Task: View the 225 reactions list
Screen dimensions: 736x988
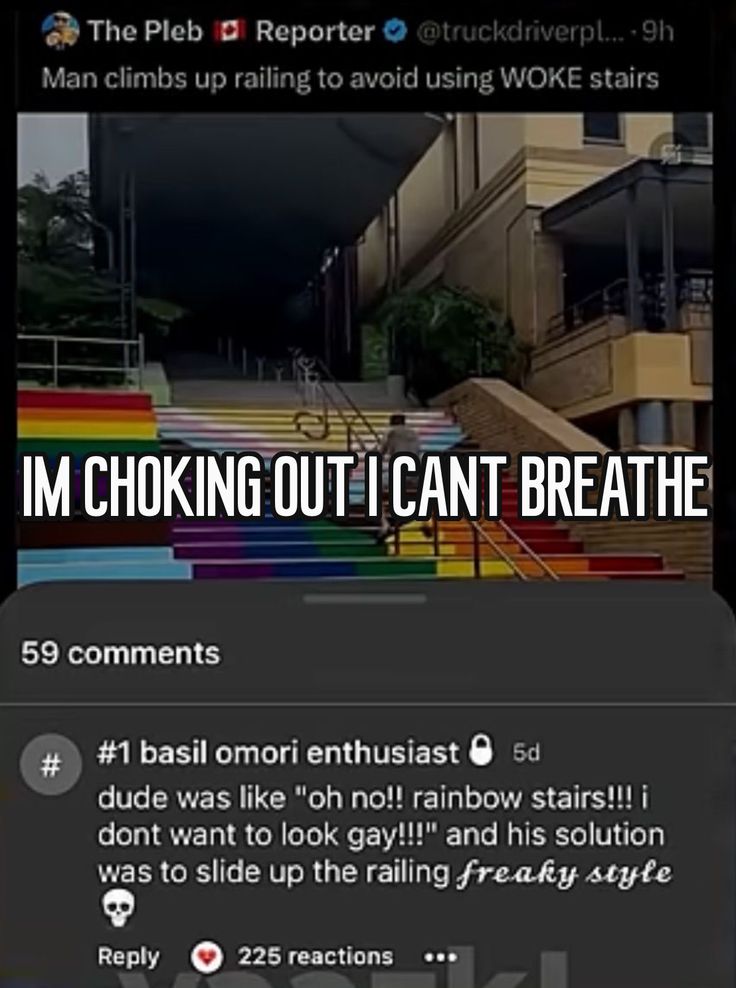Action: click(315, 956)
